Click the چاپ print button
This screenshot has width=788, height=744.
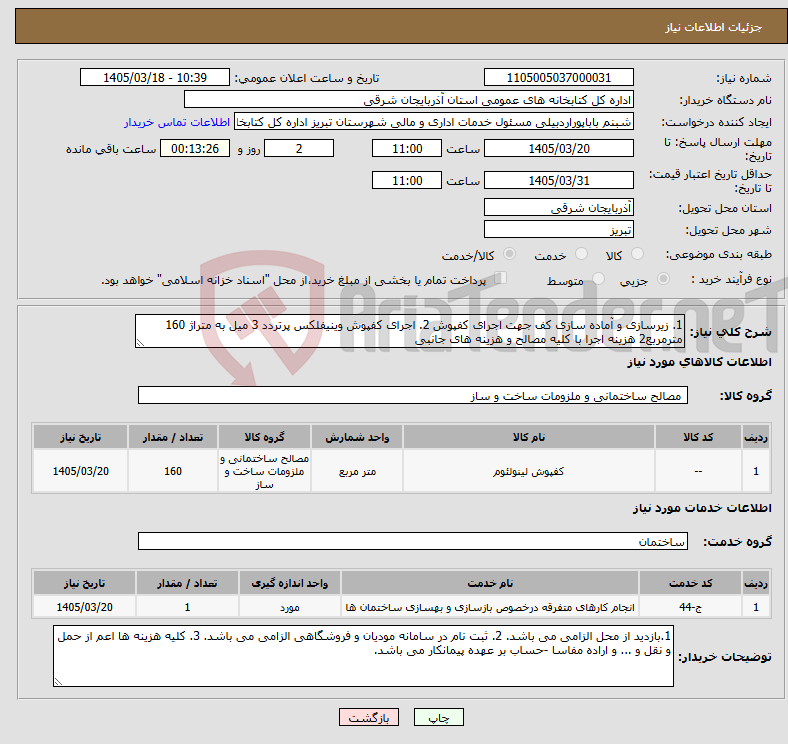tap(439, 717)
